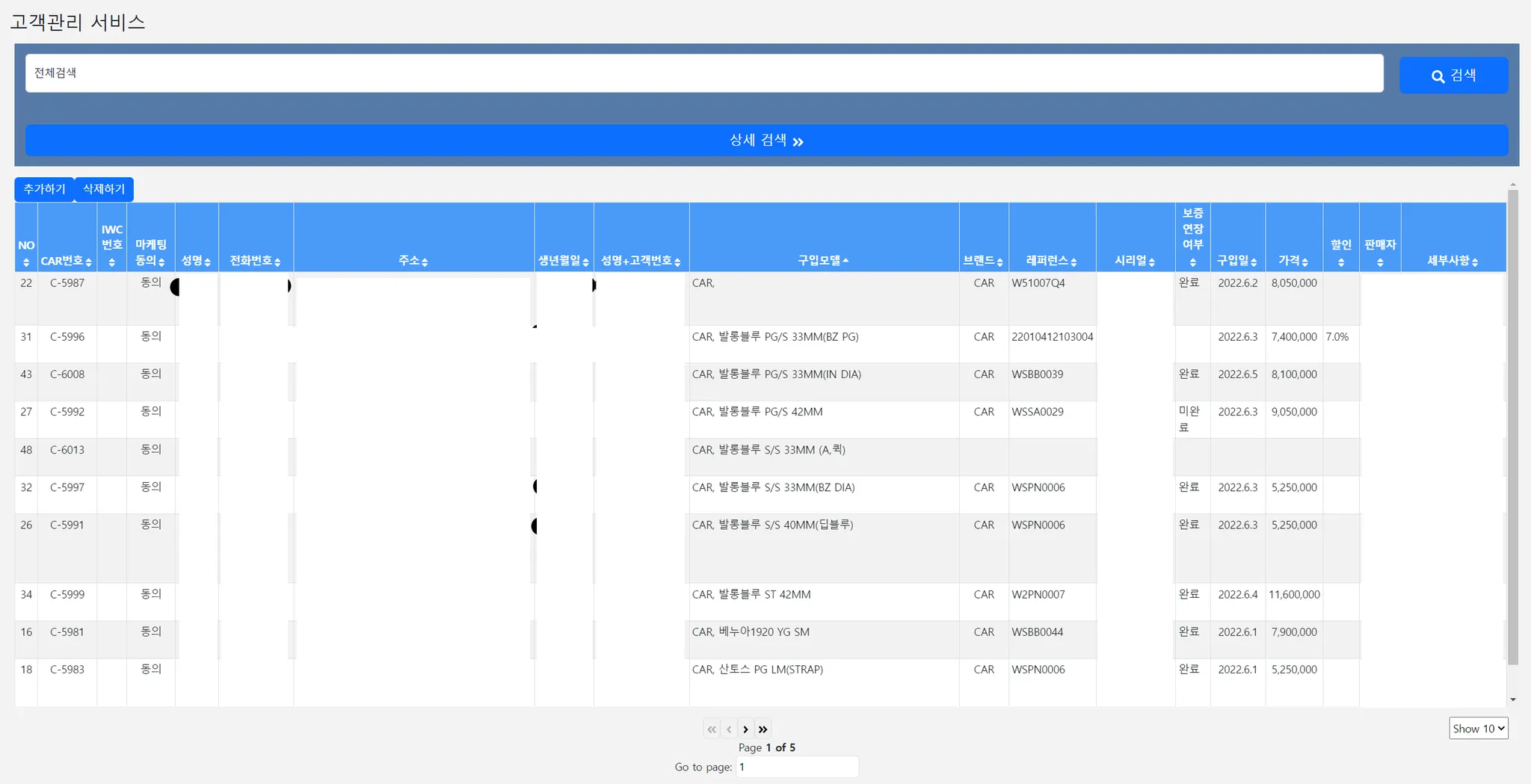Image resolution: width=1531 pixels, height=784 pixels.
Task: Click into the 전체검색 search input field
Action: 704,73
